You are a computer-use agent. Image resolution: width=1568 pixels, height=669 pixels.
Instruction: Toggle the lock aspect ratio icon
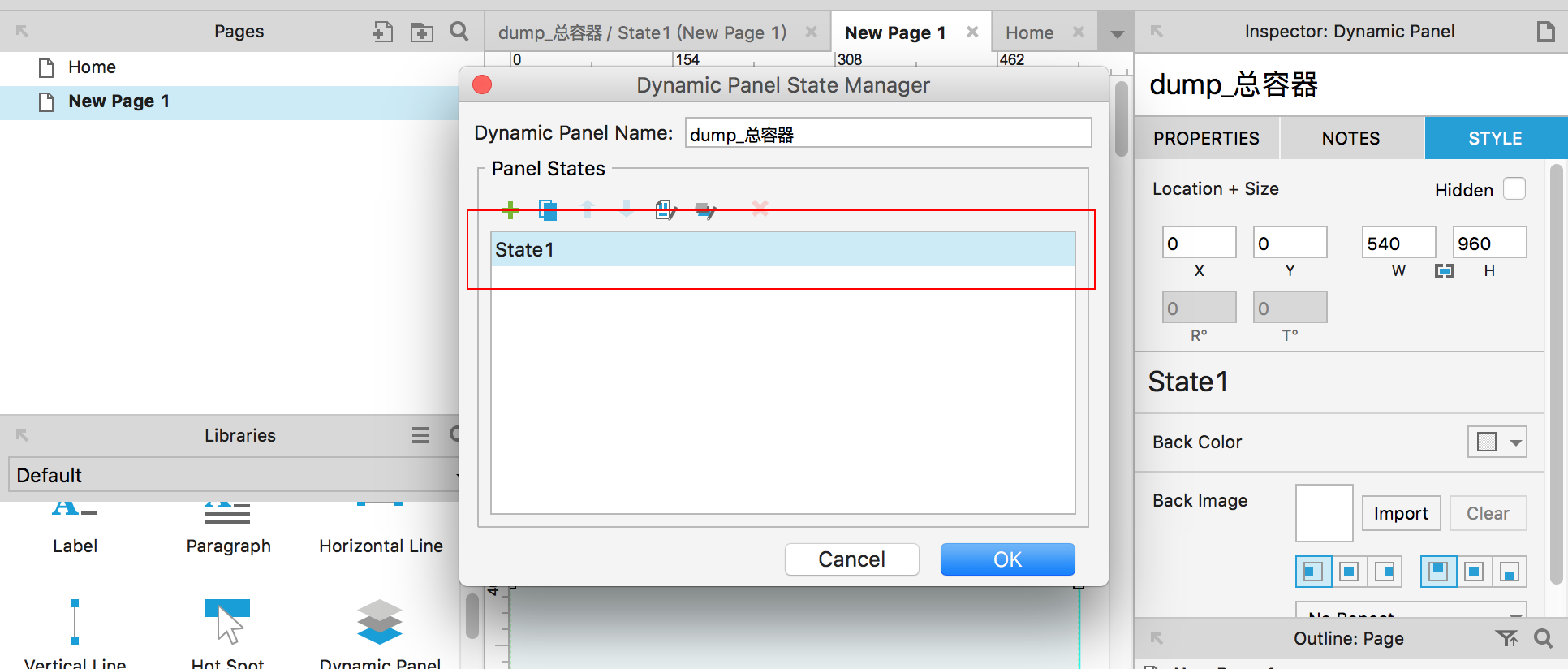click(x=1445, y=271)
